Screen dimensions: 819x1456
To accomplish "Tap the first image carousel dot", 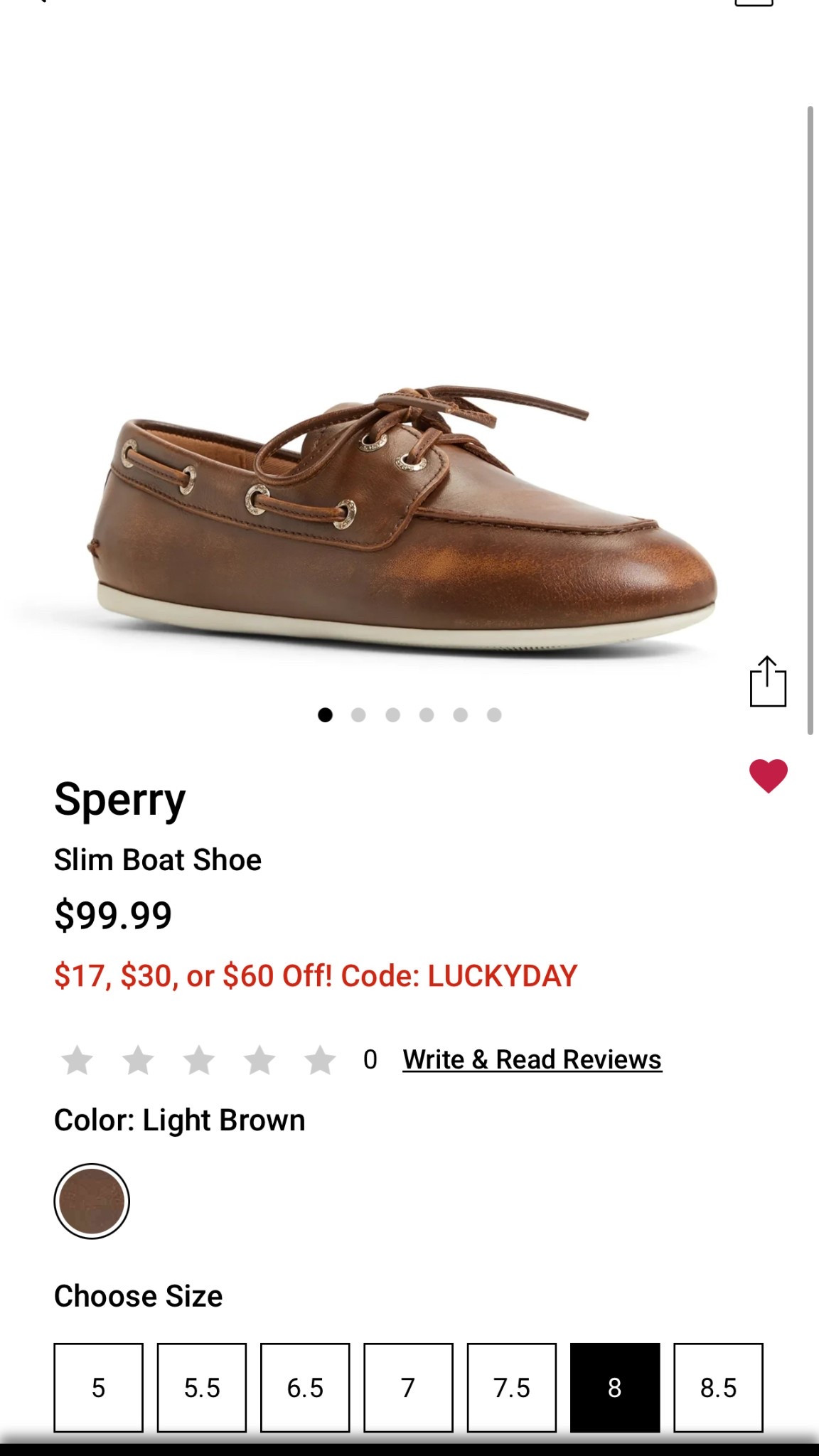I will [x=327, y=714].
